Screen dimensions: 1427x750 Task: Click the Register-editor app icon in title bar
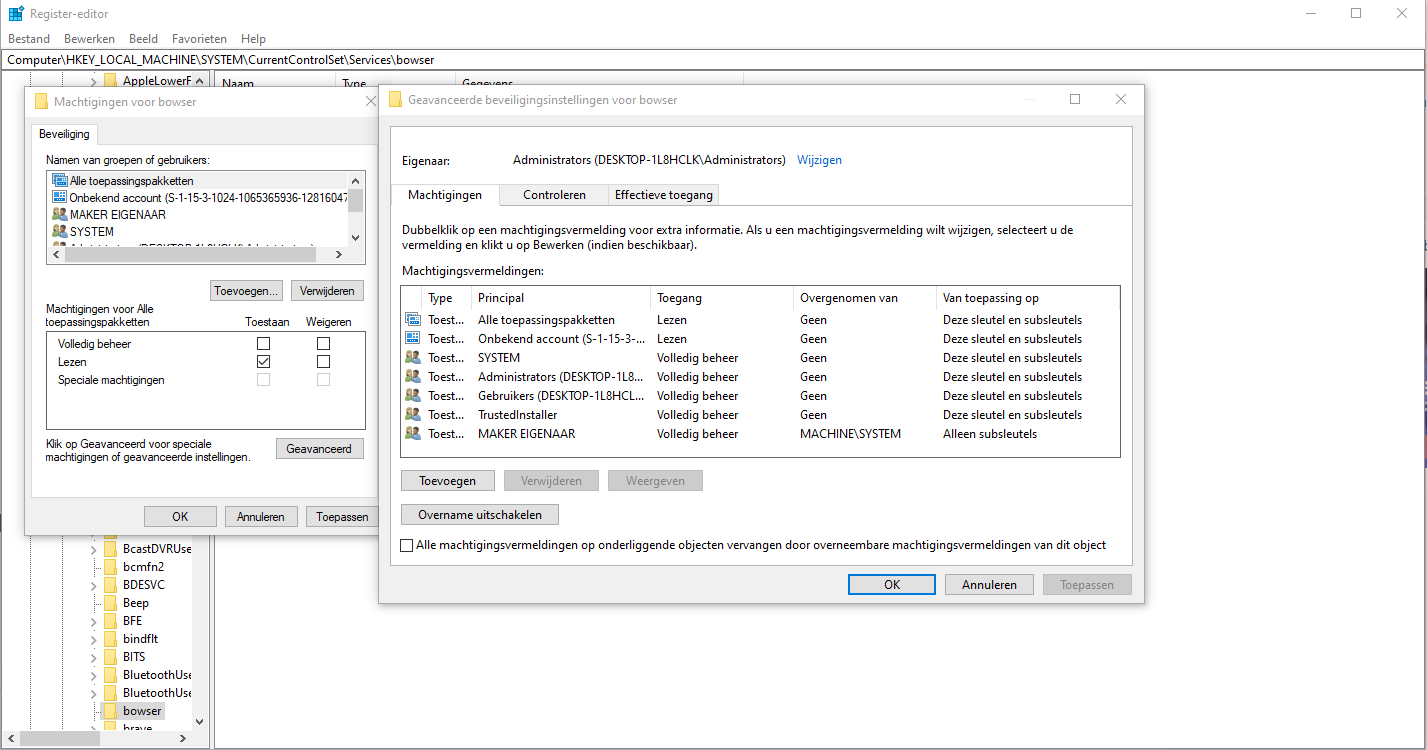coord(16,14)
